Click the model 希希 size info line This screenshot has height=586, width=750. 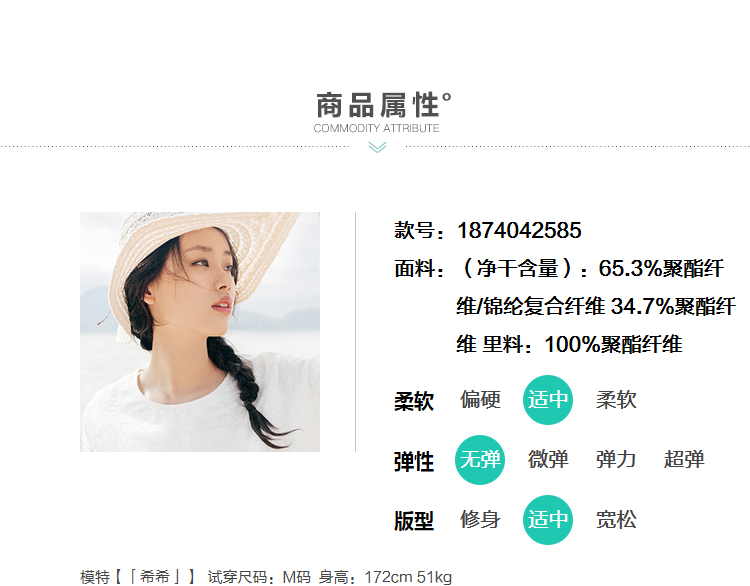[x=266, y=577]
